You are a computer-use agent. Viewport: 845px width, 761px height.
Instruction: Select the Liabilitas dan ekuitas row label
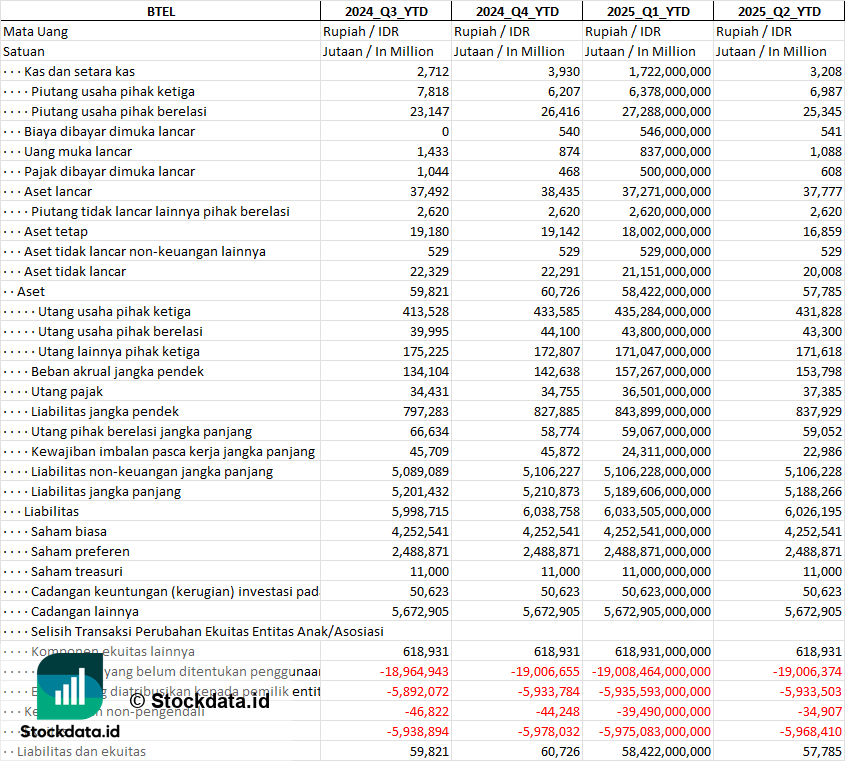tap(81, 751)
